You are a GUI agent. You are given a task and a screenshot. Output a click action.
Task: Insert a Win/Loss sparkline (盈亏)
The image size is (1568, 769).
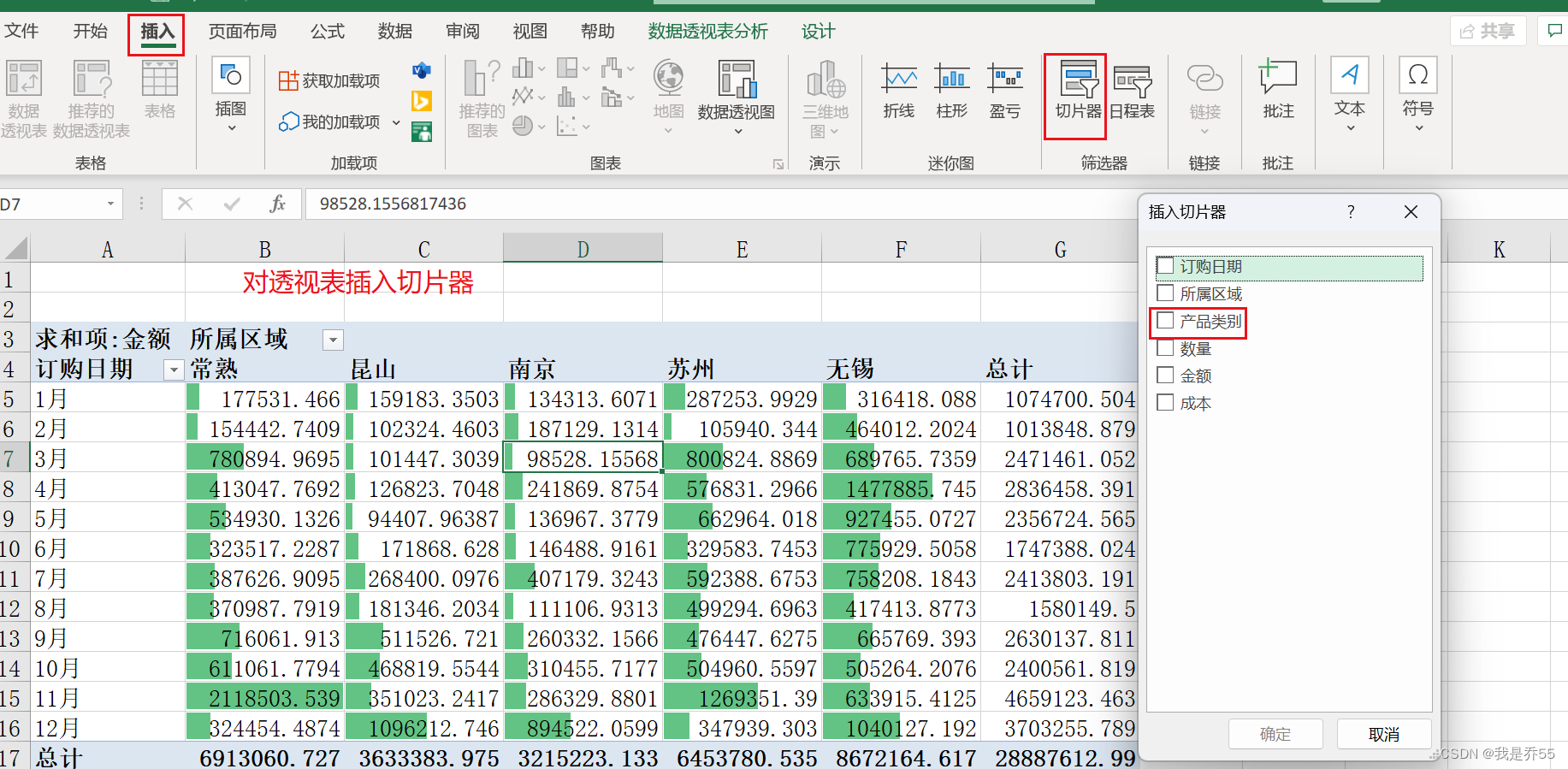pos(1005,91)
